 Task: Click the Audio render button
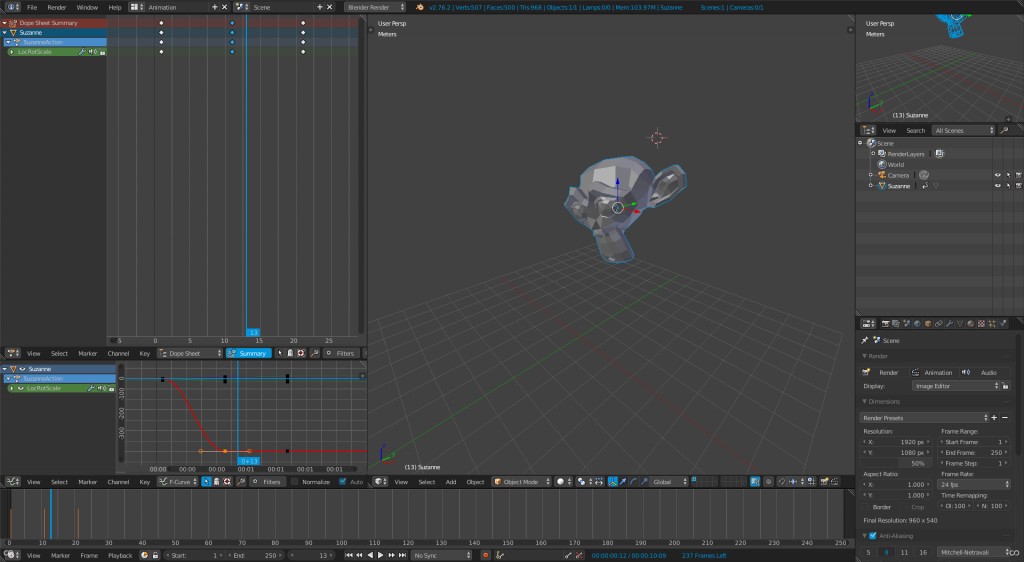(983, 373)
